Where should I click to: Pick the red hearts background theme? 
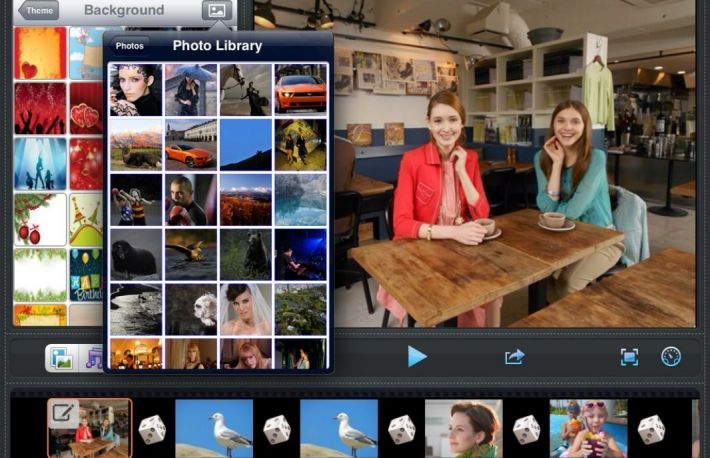[40, 108]
